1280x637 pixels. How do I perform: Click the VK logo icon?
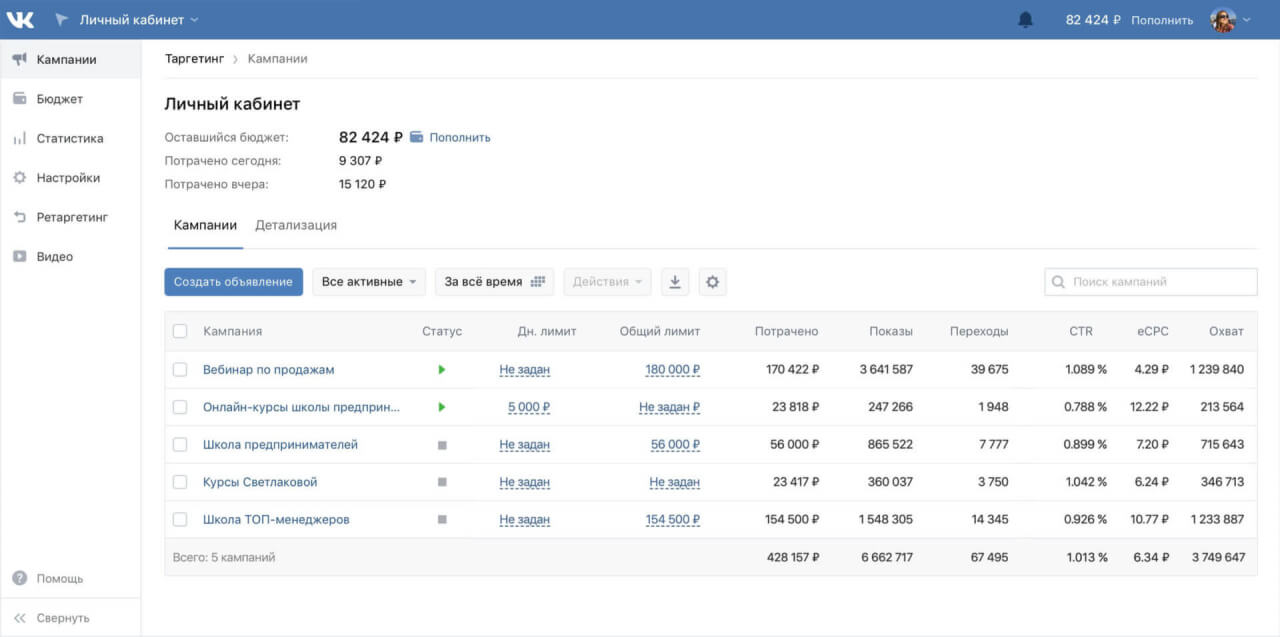coord(20,20)
